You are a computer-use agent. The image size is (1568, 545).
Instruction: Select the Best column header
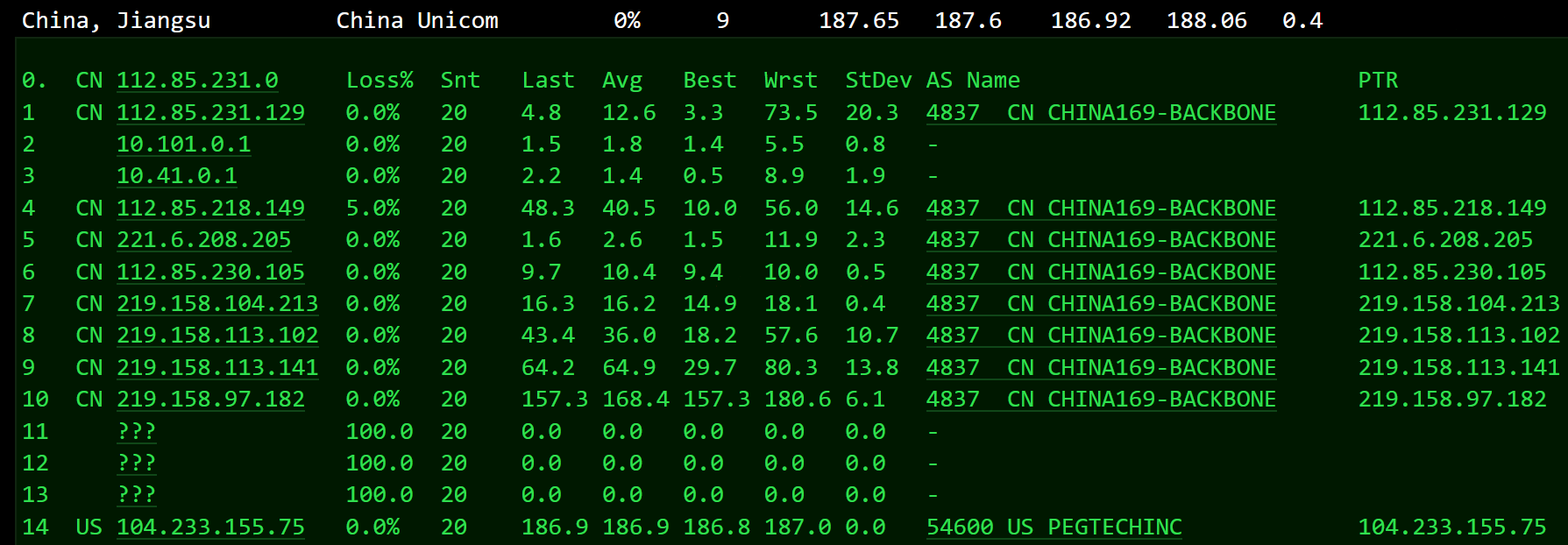[x=710, y=81]
